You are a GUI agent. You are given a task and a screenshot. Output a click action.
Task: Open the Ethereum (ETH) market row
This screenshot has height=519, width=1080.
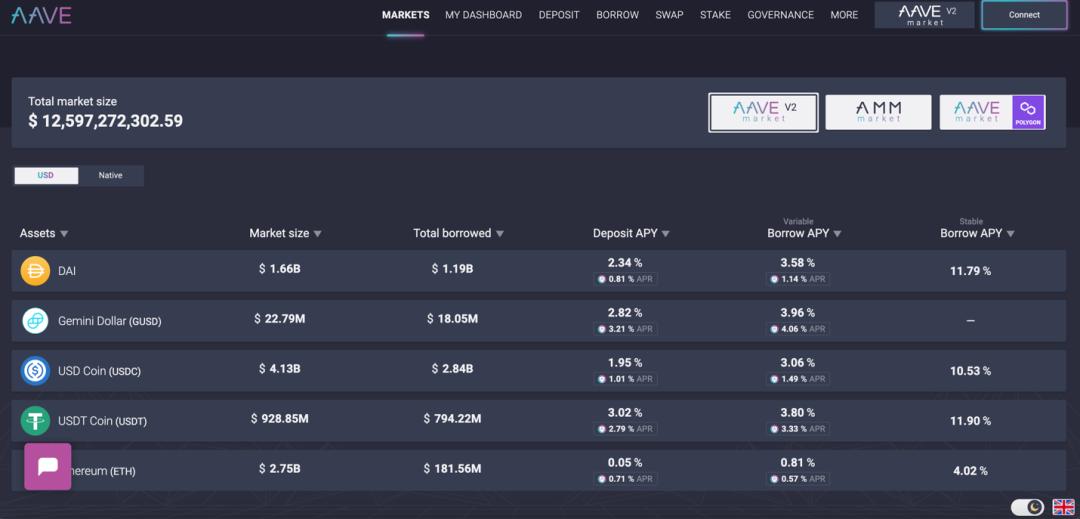539,470
